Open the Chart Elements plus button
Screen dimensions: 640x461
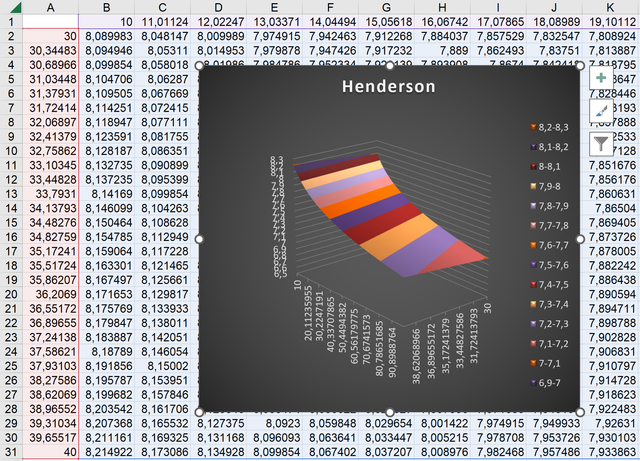tap(601, 78)
